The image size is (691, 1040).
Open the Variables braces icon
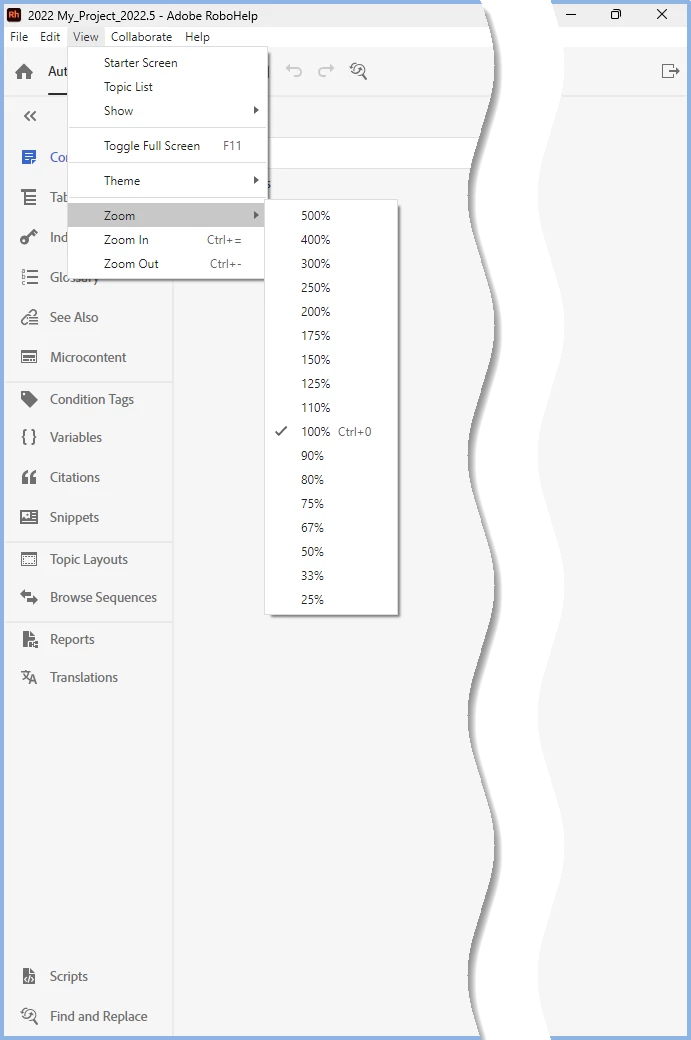(29, 436)
